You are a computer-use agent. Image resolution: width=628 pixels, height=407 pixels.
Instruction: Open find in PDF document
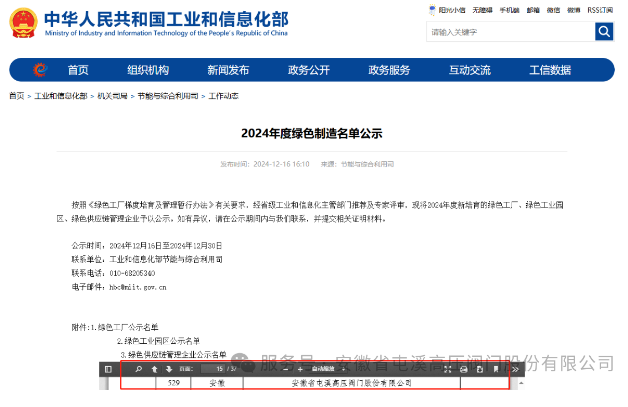point(139,369)
